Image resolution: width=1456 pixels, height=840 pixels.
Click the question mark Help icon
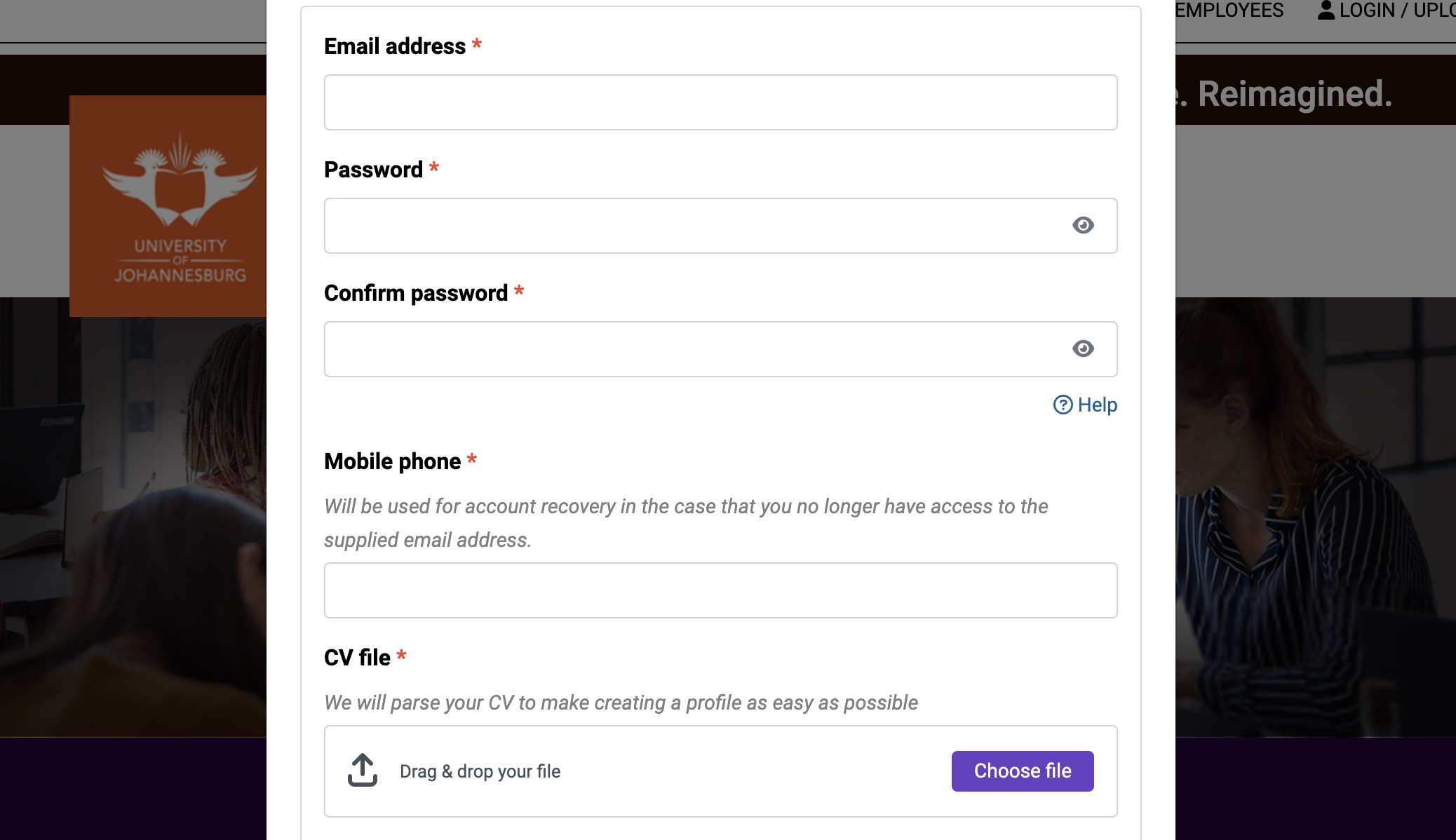pyautogui.click(x=1063, y=405)
